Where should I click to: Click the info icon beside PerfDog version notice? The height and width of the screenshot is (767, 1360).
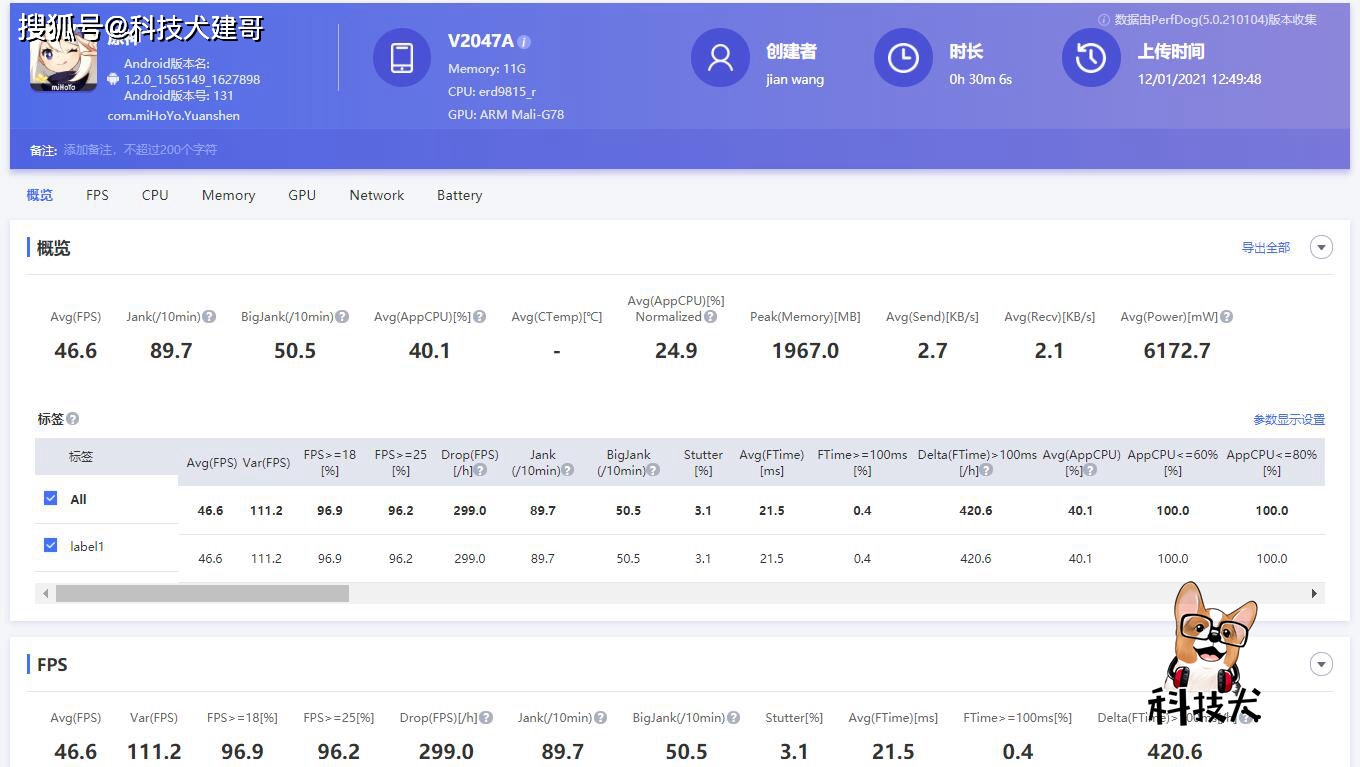(x=1104, y=20)
